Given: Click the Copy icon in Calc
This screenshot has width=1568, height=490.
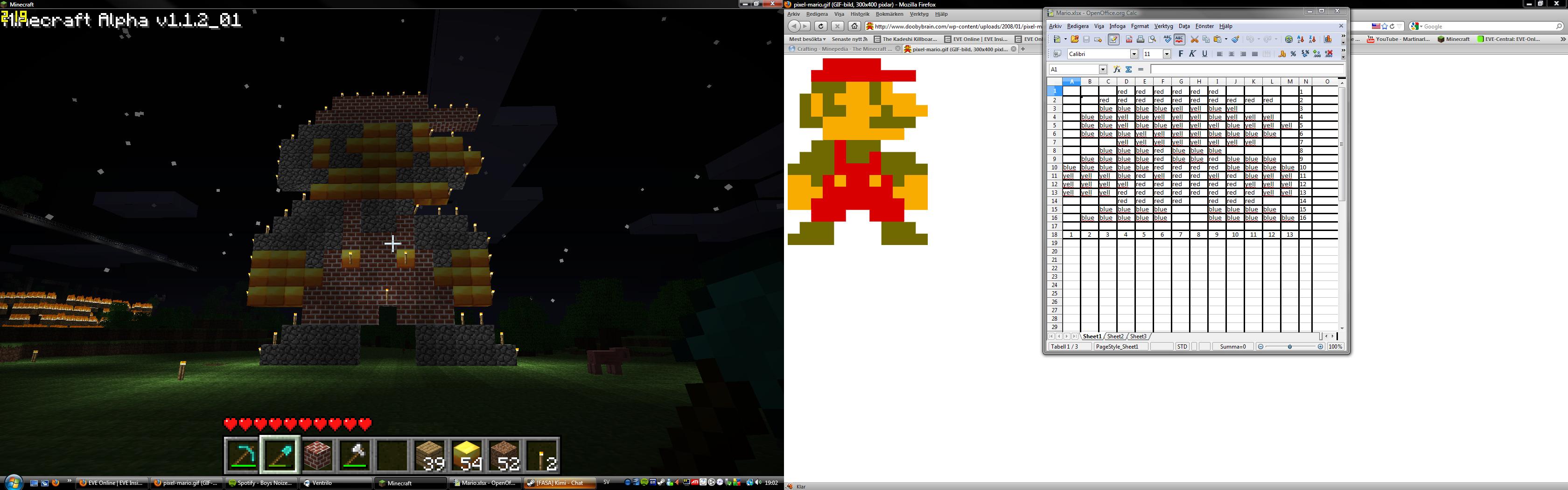Looking at the screenshot, I should click(1206, 40).
